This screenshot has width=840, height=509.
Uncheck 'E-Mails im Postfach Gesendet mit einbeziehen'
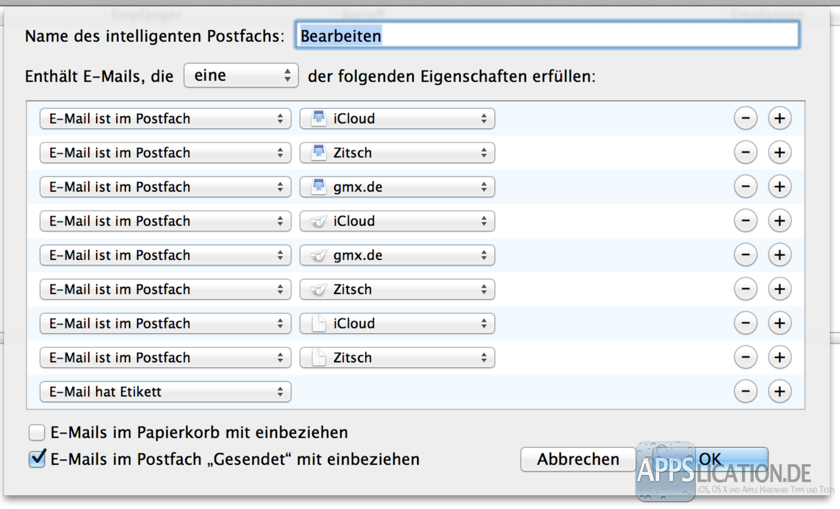coord(36,459)
